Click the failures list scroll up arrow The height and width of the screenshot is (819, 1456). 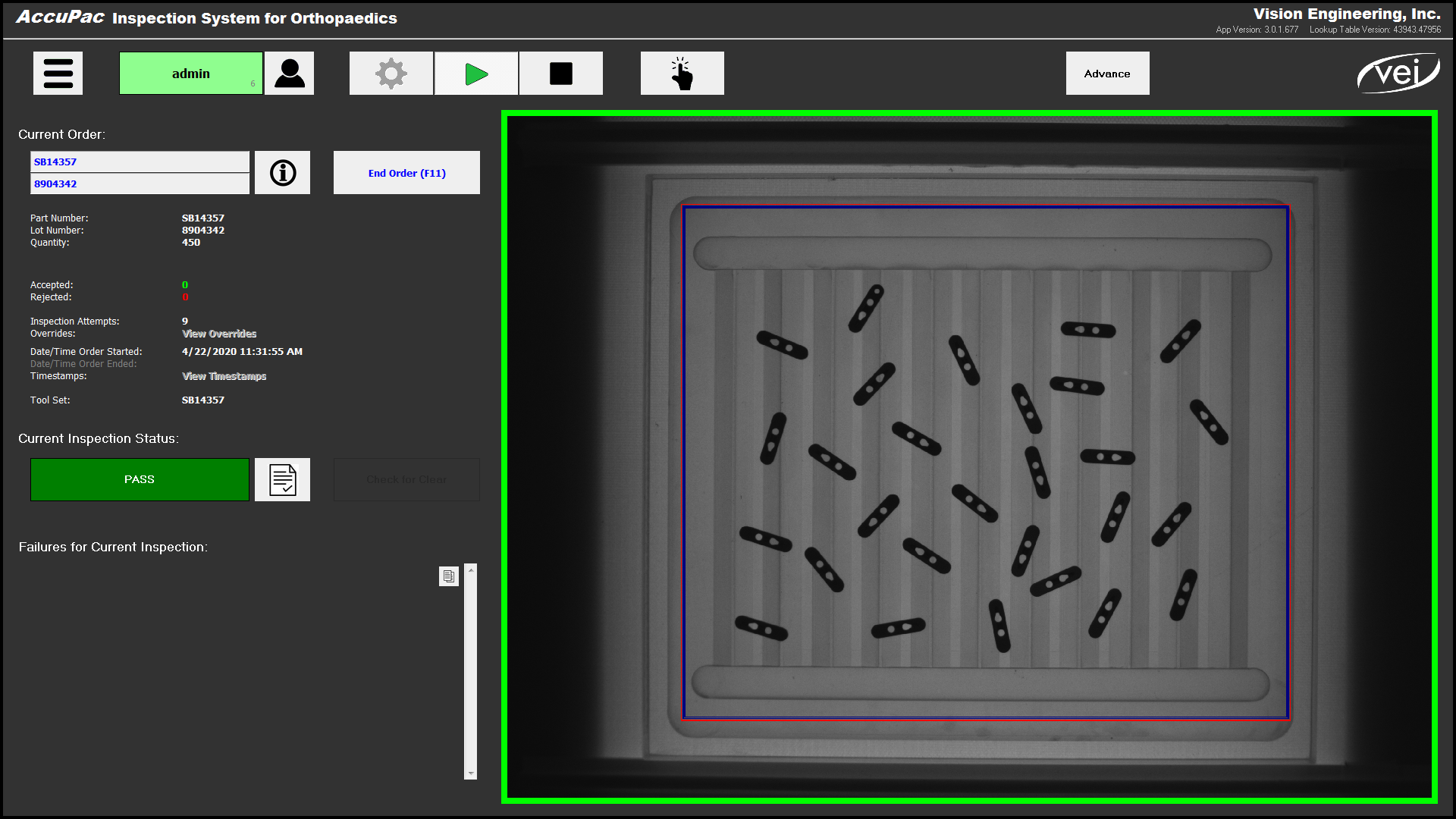[471, 570]
